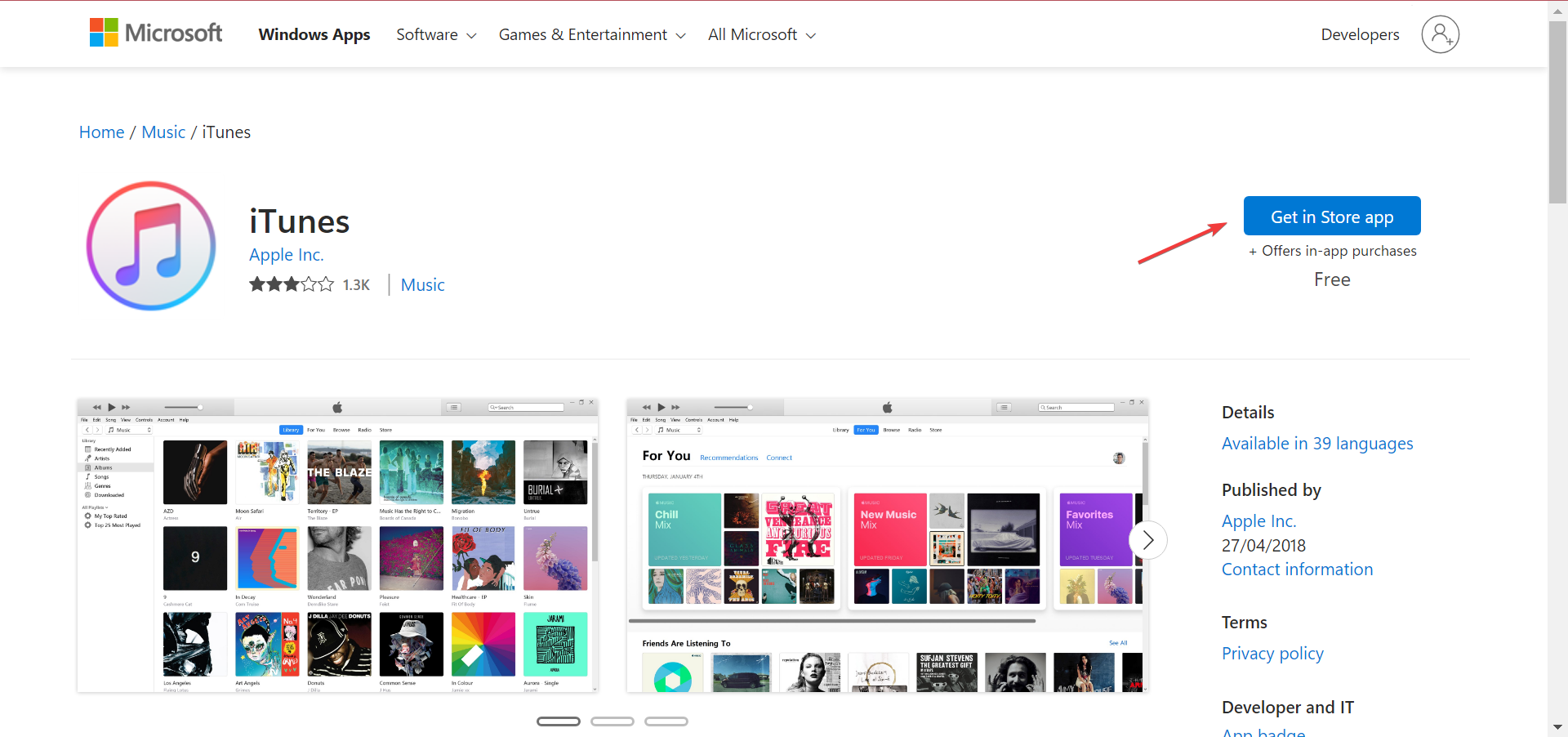
Task: Open Available in 39 languages link
Action: 1317,444
